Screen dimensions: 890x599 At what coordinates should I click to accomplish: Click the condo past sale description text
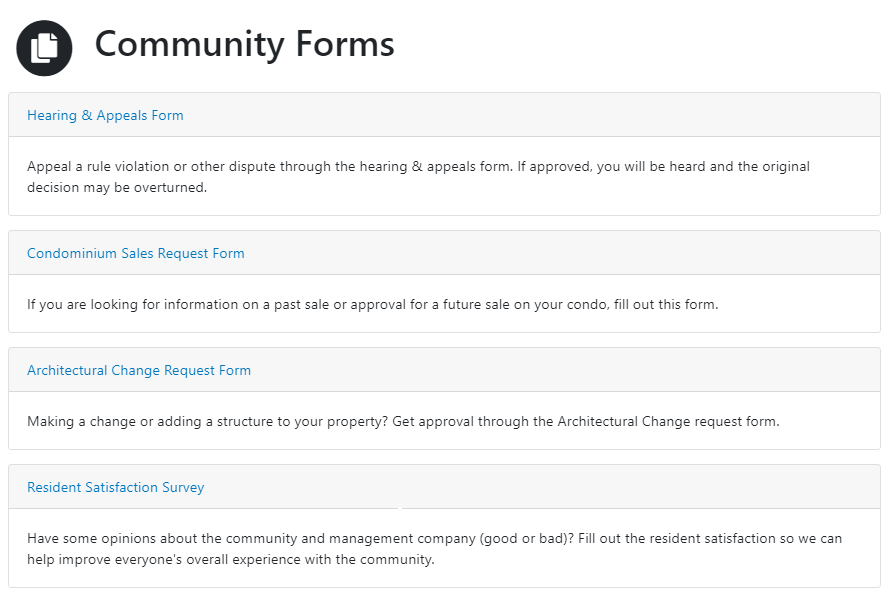pos(373,304)
